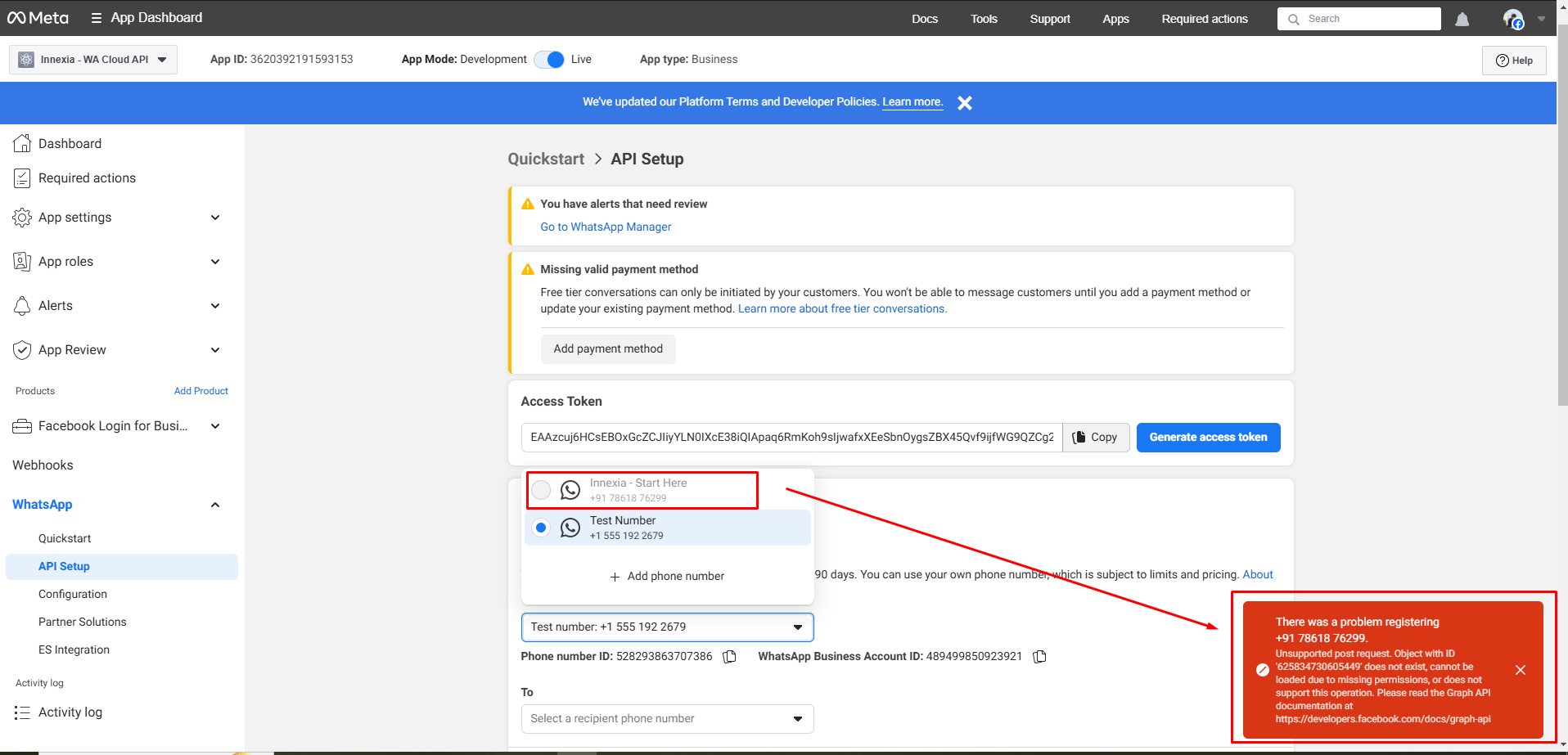Open Support in the top navigation
The width and height of the screenshot is (1568, 755).
tap(1050, 19)
